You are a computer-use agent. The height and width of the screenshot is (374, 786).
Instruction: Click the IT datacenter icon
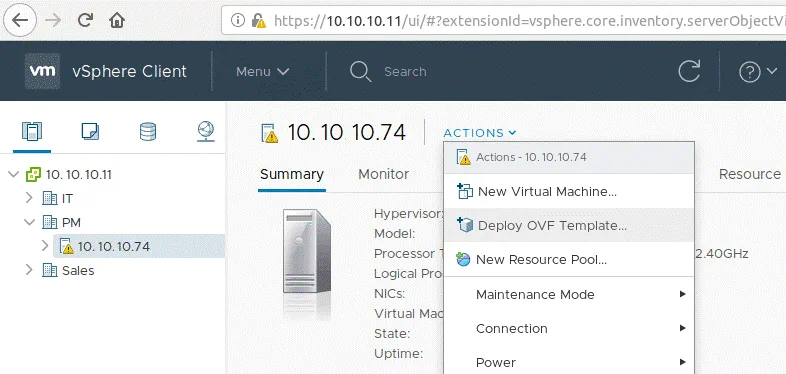pos(50,199)
